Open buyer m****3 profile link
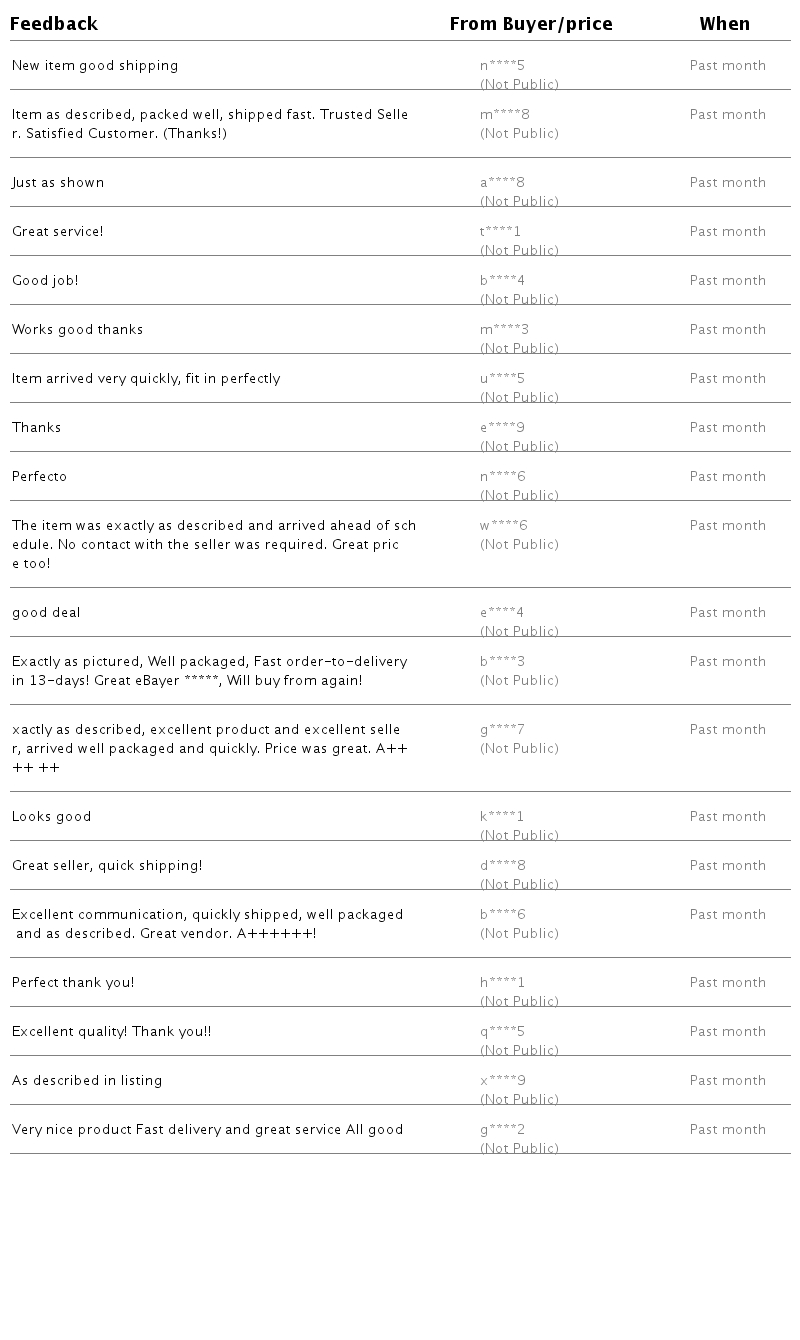 pyautogui.click(x=505, y=330)
